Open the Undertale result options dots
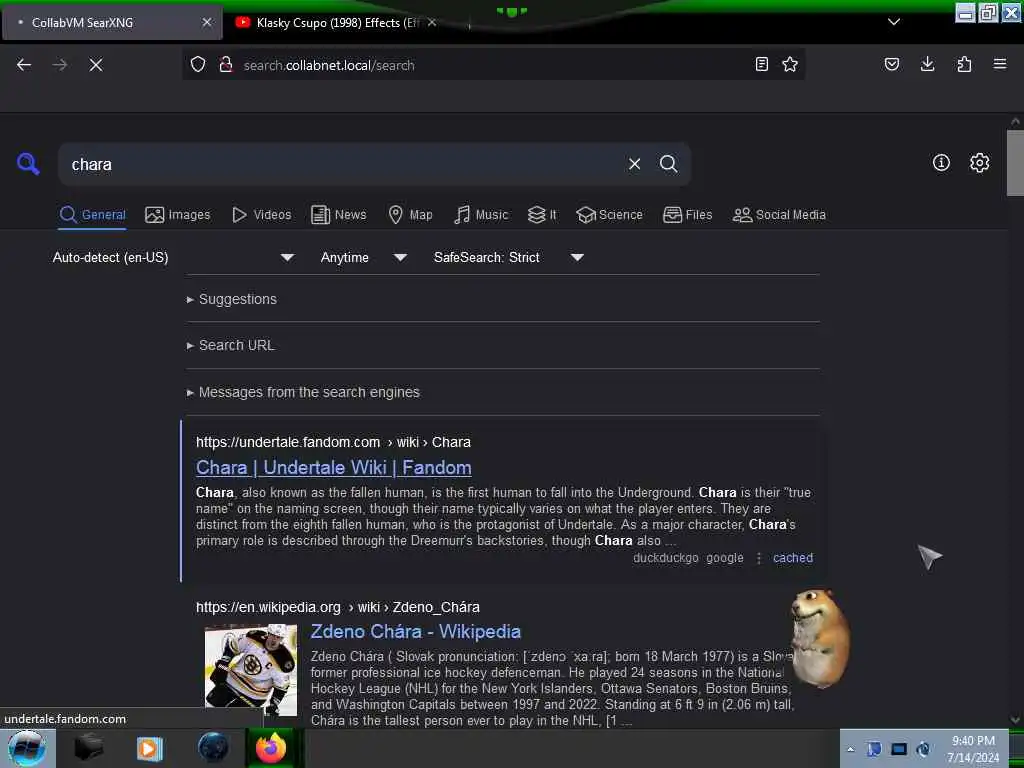This screenshot has width=1024, height=768. (758, 558)
